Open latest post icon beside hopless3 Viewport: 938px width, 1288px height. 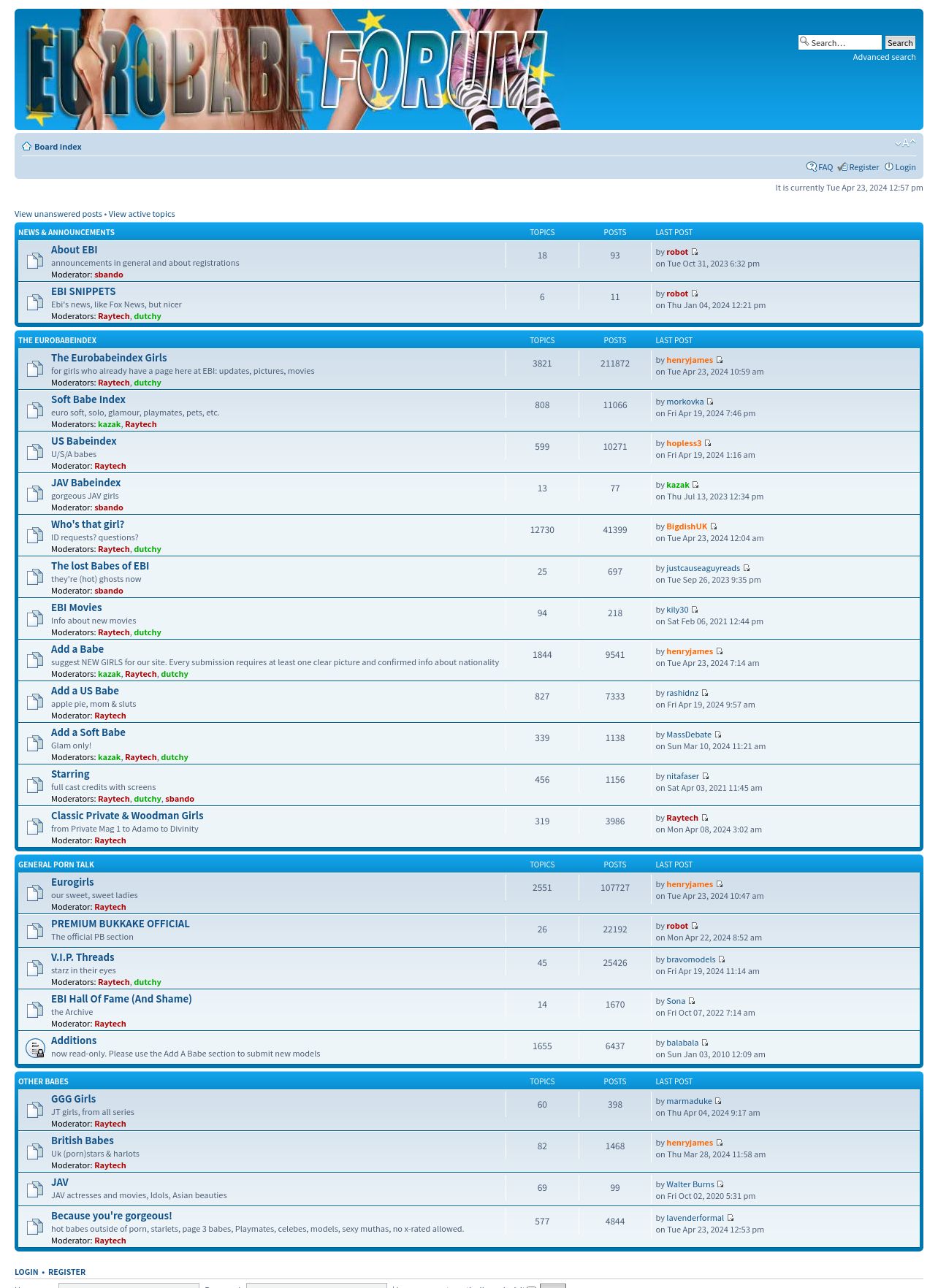708,443
